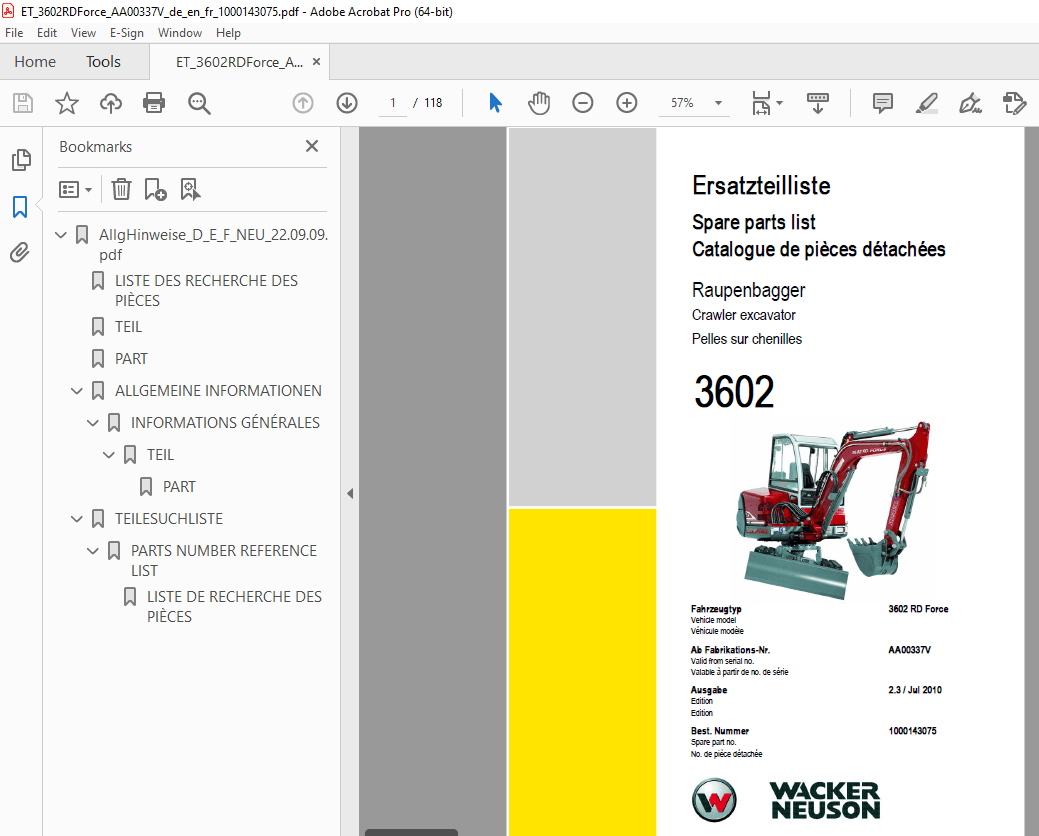This screenshot has height=836, width=1039.
Task: Share the file via the cloud upload icon
Action: click(110, 102)
